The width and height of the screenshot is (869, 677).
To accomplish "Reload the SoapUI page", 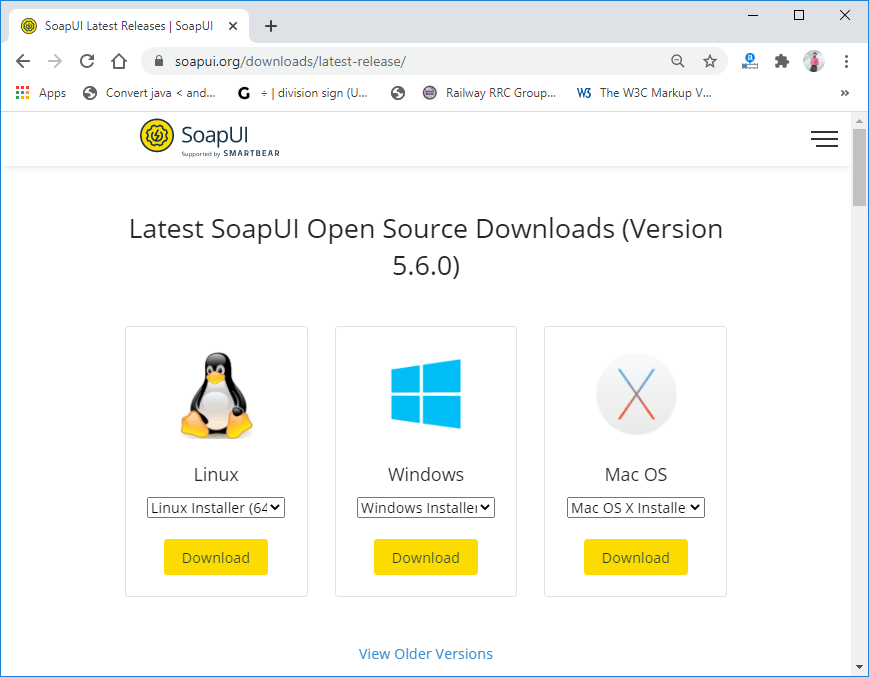I will 87,61.
